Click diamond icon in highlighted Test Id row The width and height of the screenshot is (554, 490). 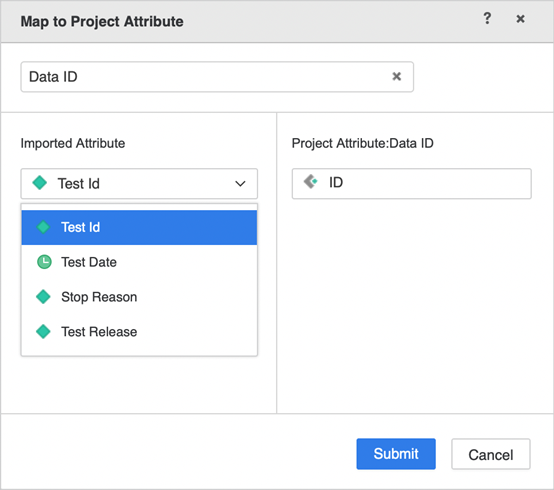point(43,227)
